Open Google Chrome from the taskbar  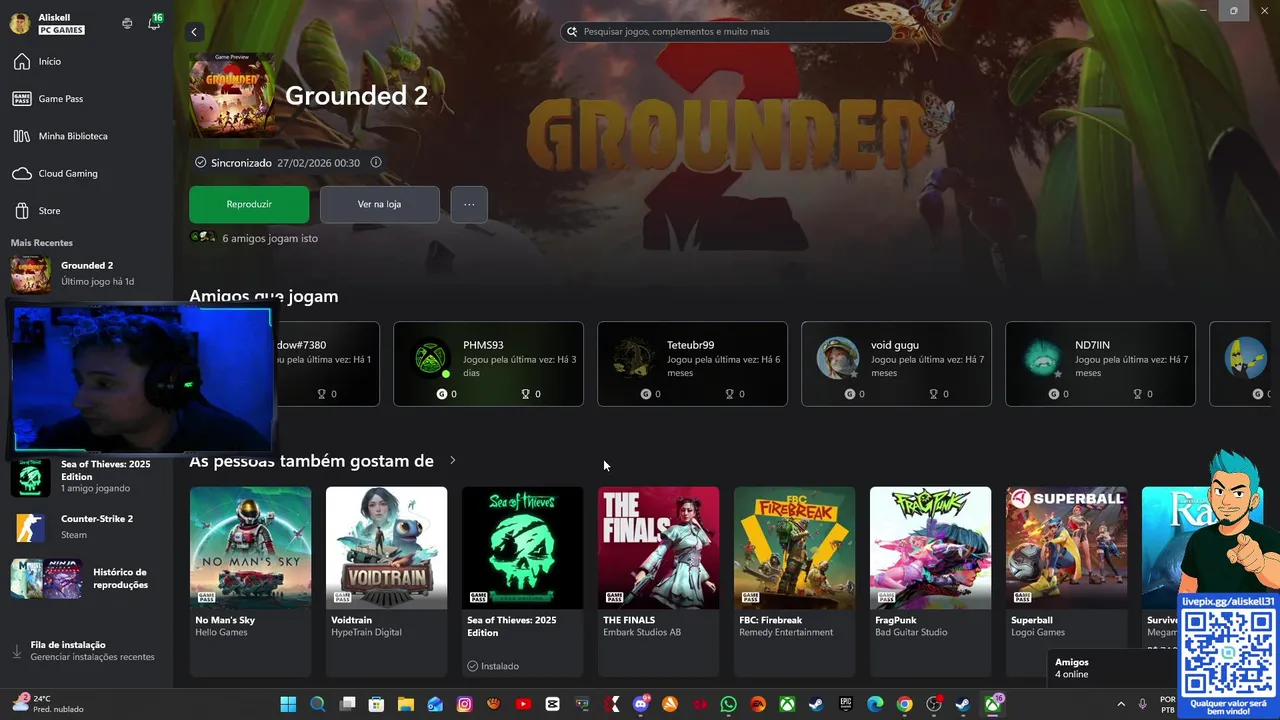tap(904, 704)
